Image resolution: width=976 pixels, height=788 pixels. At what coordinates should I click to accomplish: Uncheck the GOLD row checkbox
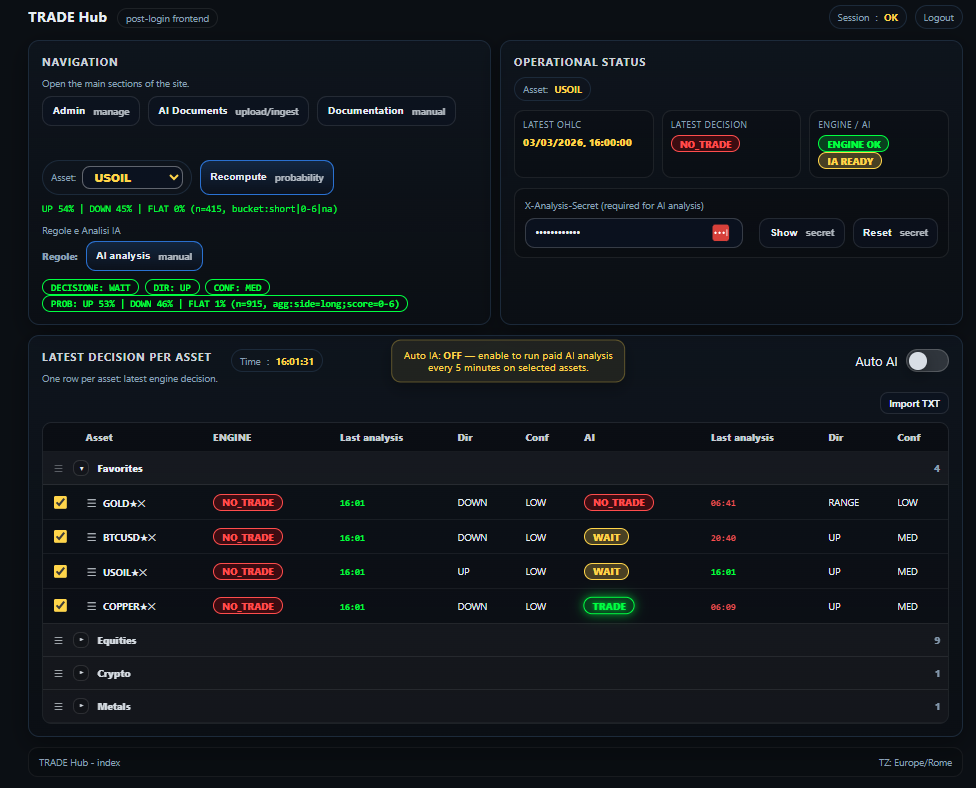pos(60,503)
